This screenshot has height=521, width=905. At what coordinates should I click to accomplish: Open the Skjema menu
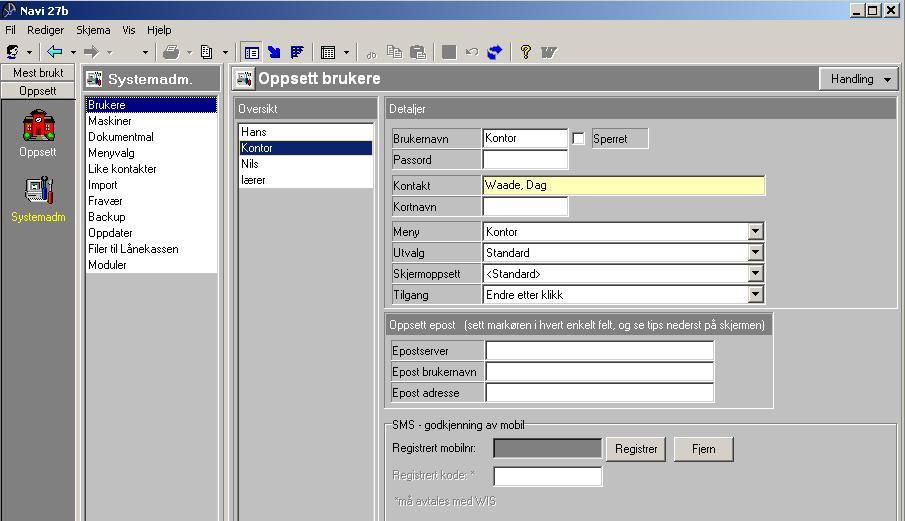(93, 30)
